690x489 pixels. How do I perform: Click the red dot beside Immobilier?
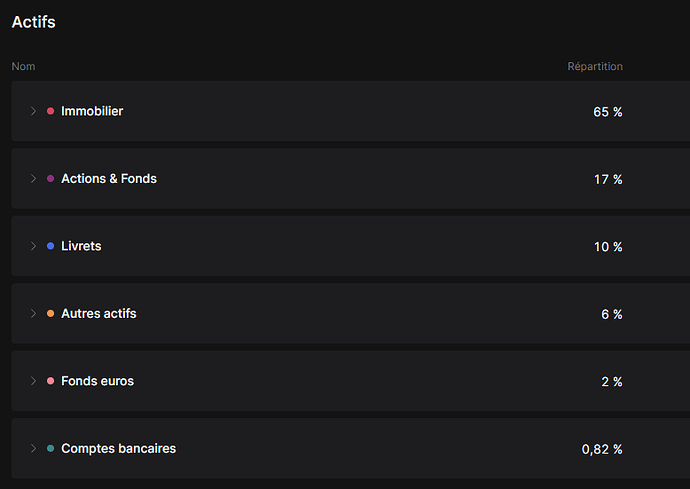[x=50, y=111]
